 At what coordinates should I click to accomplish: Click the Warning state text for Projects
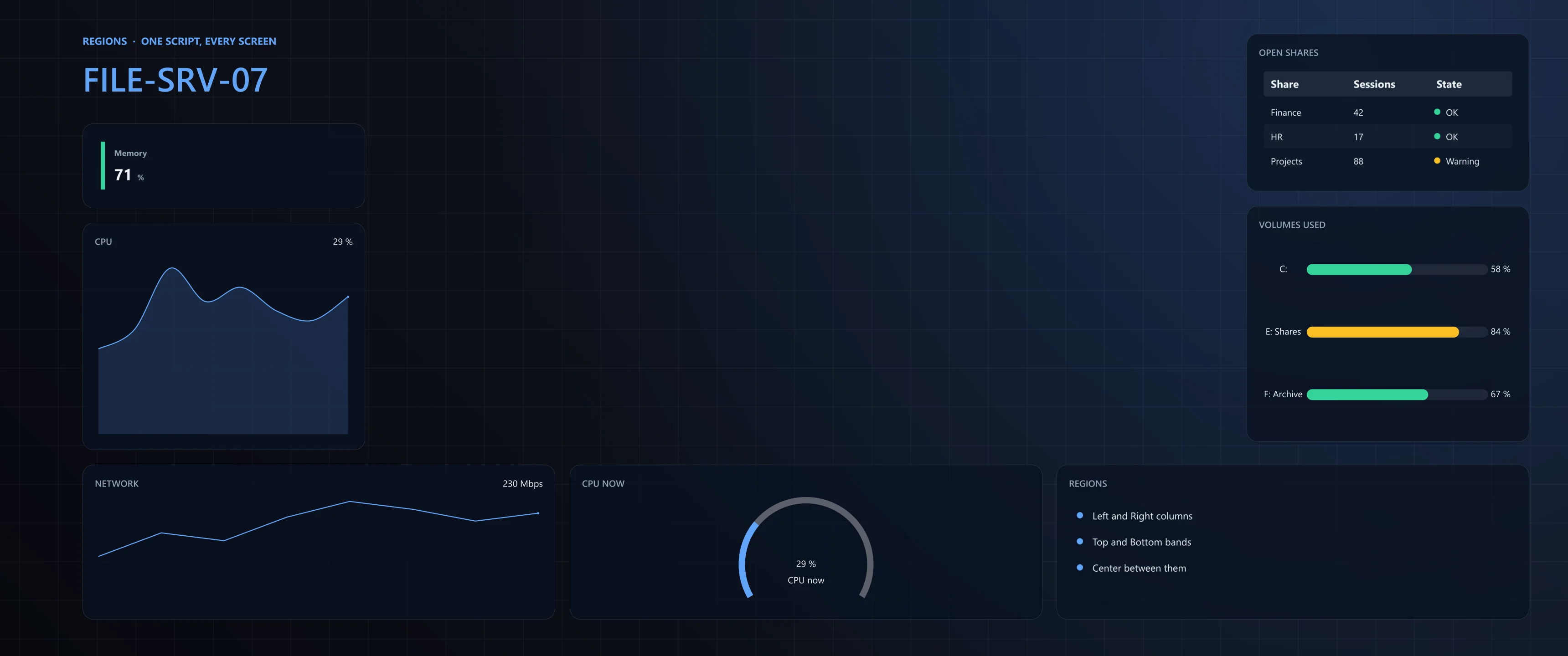coord(1462,161)
